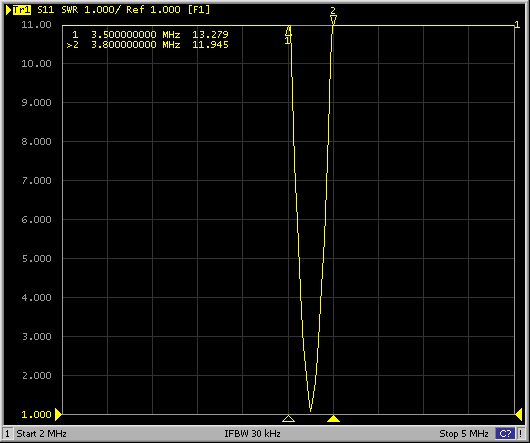Click the channel 1 number box
The height and width of the screenshot is (443, 530).
(7, 434)
